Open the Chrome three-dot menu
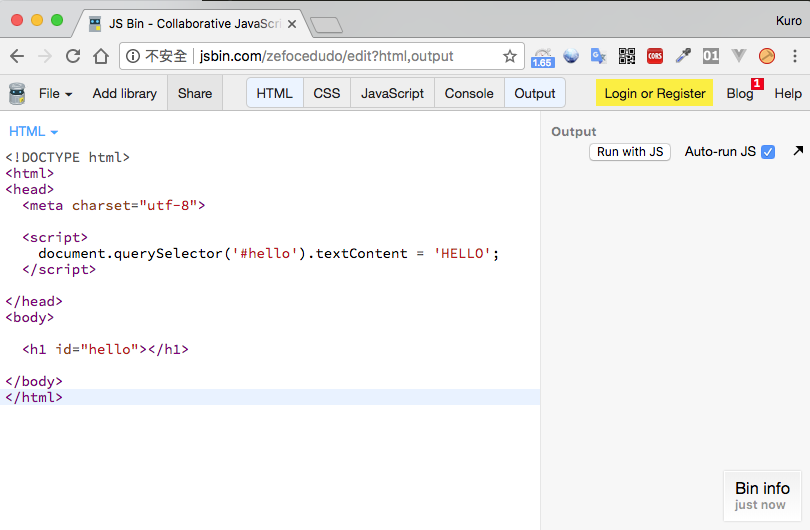The height and width of the screenshot is (530, 810). point(795,56)
